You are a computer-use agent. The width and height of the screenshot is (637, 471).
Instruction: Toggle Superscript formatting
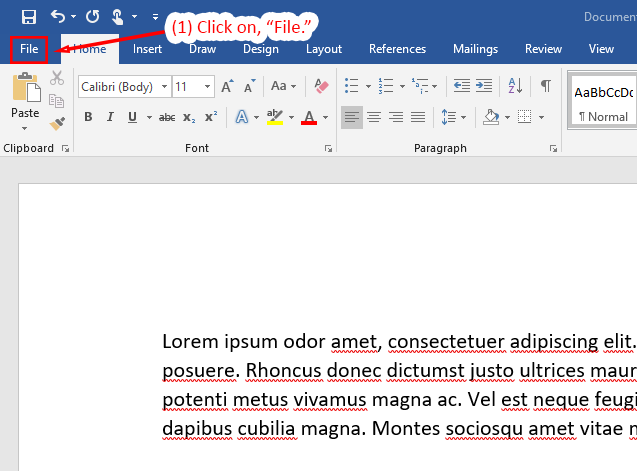point(211,117)
